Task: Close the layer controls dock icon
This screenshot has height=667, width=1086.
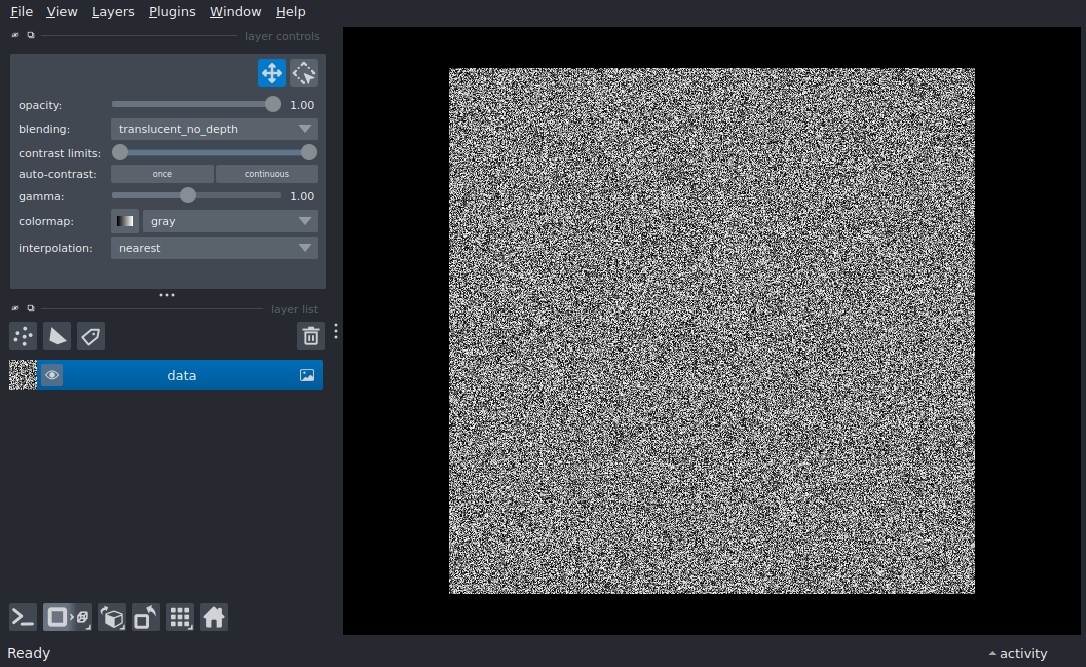Action: point(15,35)
